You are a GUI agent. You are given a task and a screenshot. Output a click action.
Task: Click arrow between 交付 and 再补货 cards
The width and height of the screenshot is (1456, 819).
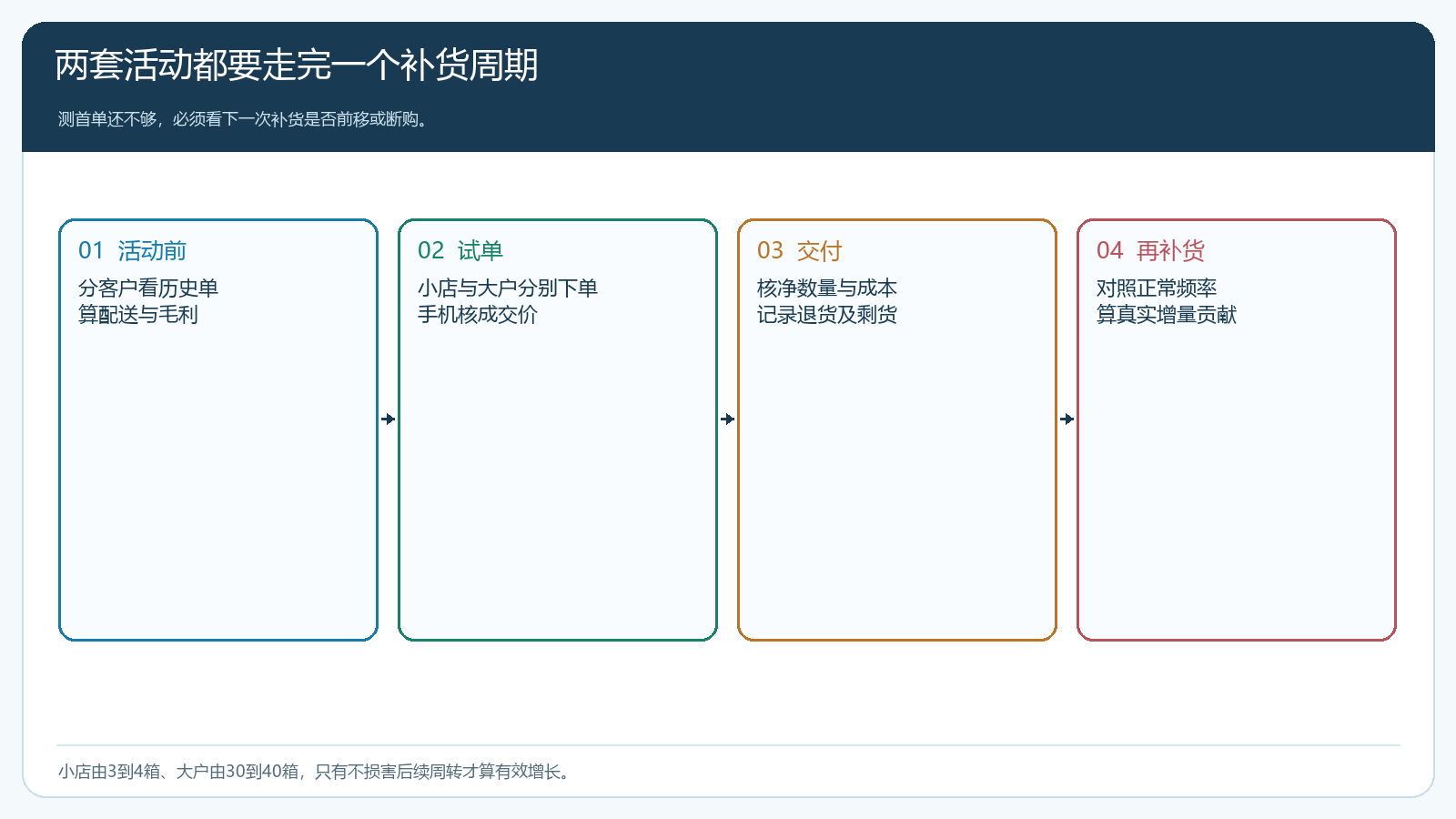(1067, 420)
